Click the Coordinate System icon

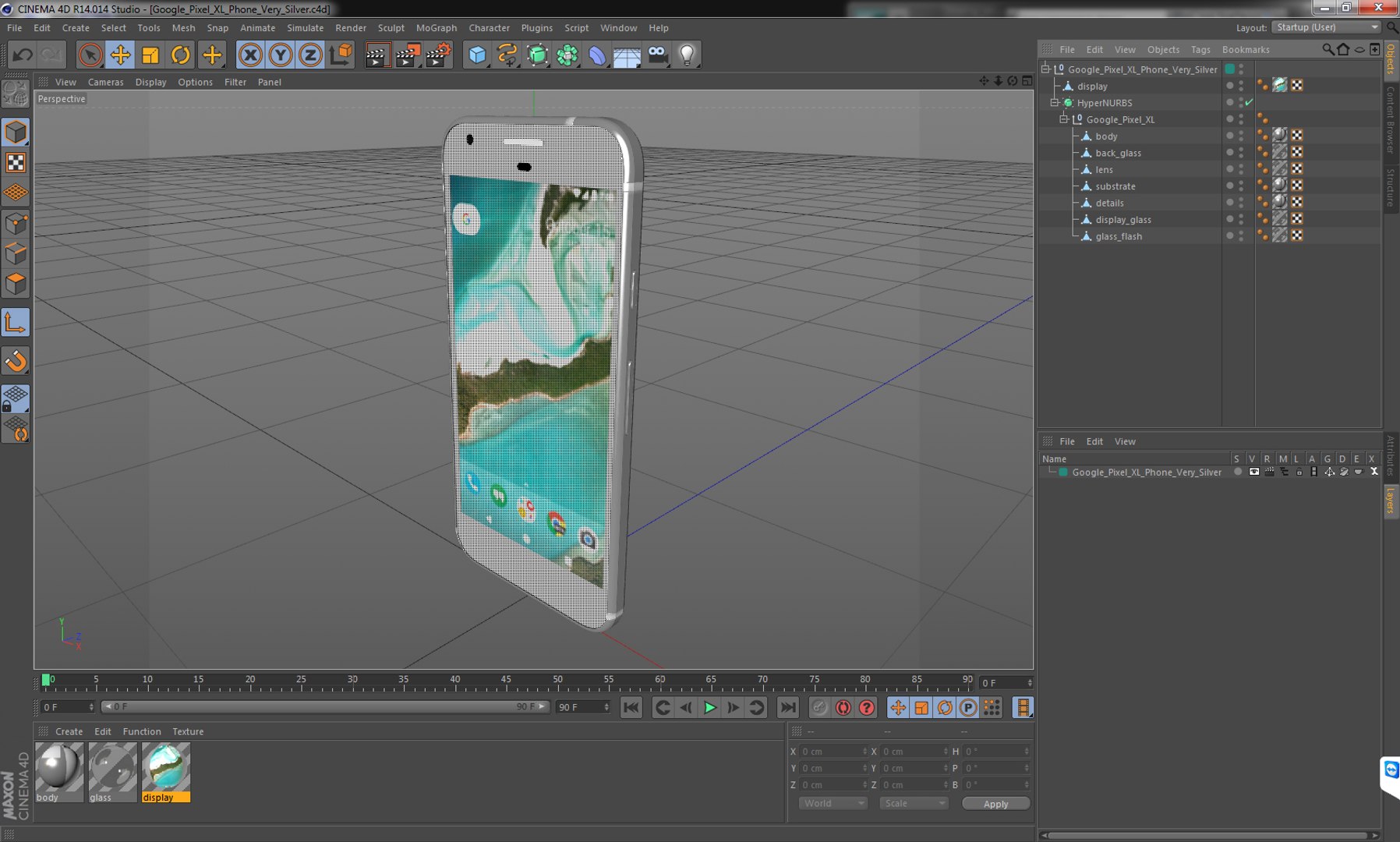[x=341, y=55]
